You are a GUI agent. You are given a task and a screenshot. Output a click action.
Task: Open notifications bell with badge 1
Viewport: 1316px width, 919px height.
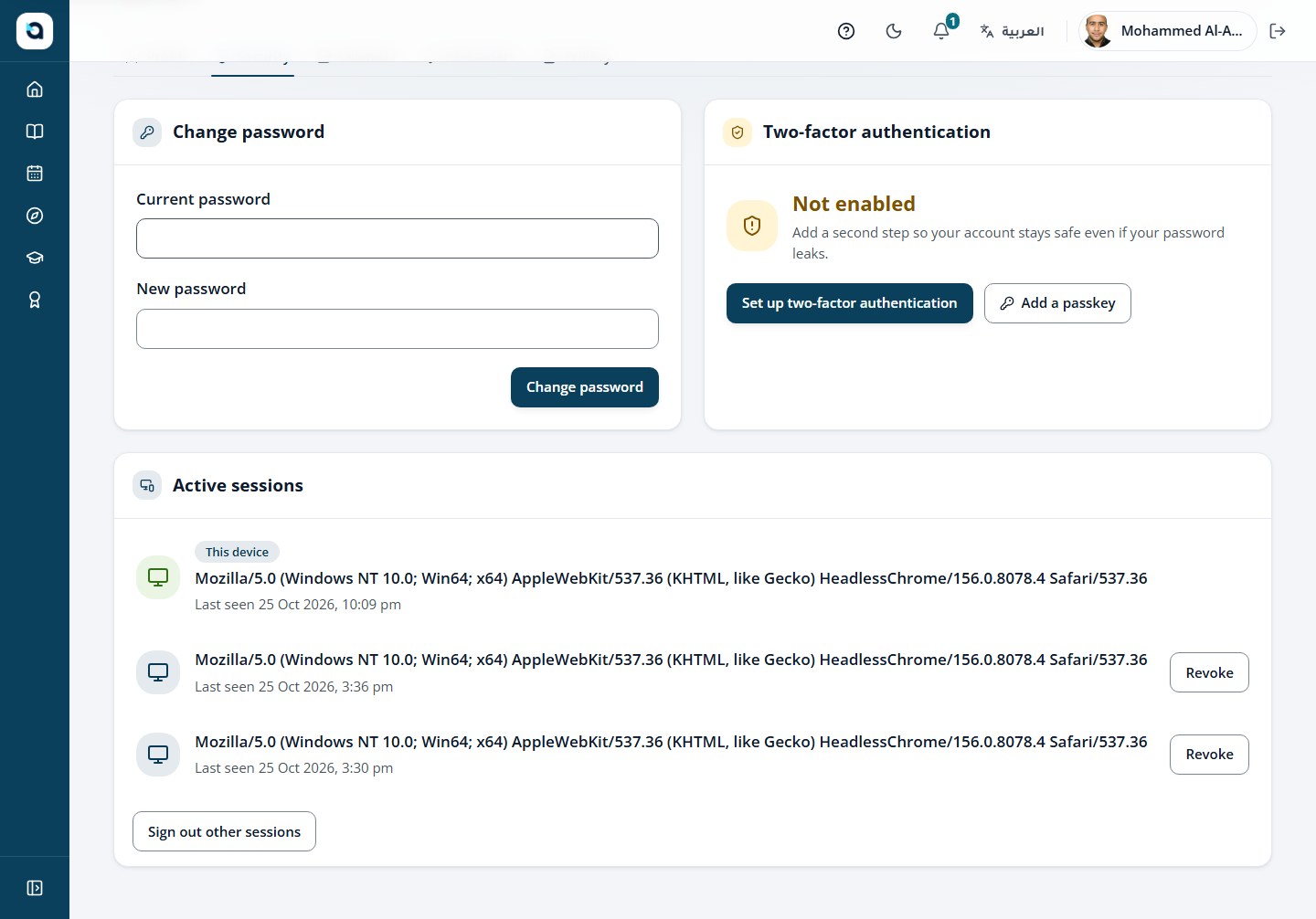pos(941,31)
